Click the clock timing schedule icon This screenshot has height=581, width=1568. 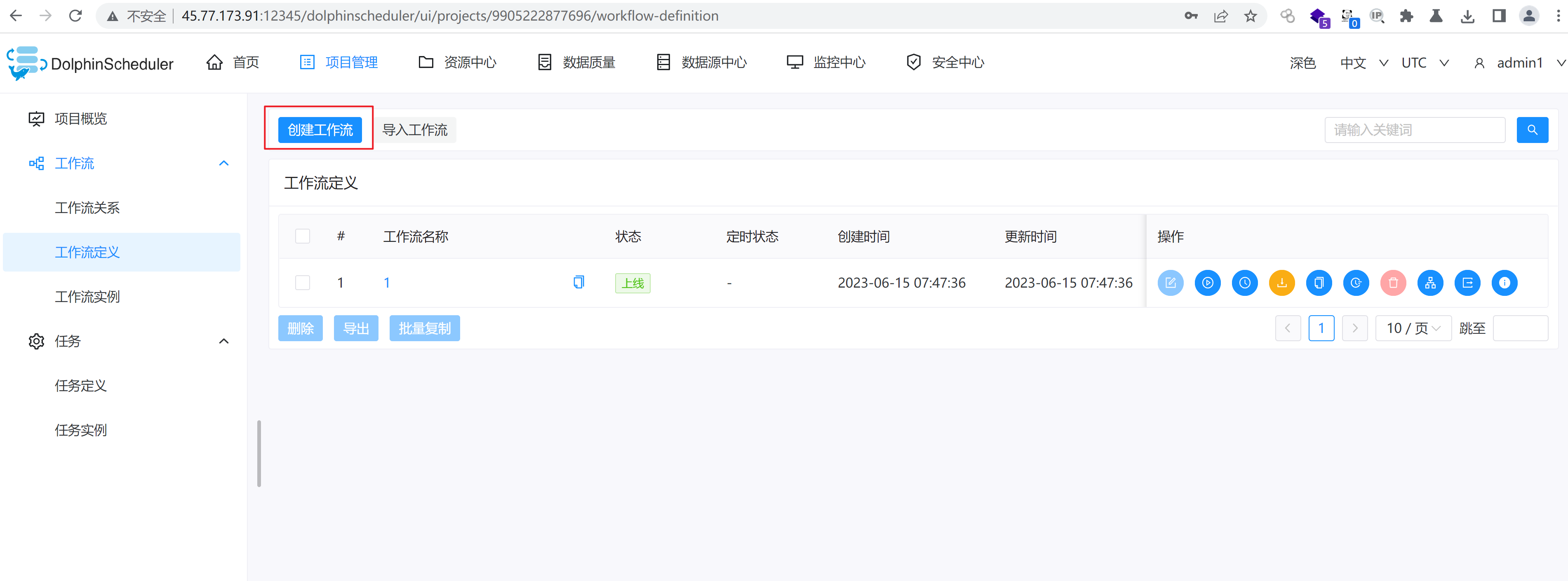[x=1244, y=283]
